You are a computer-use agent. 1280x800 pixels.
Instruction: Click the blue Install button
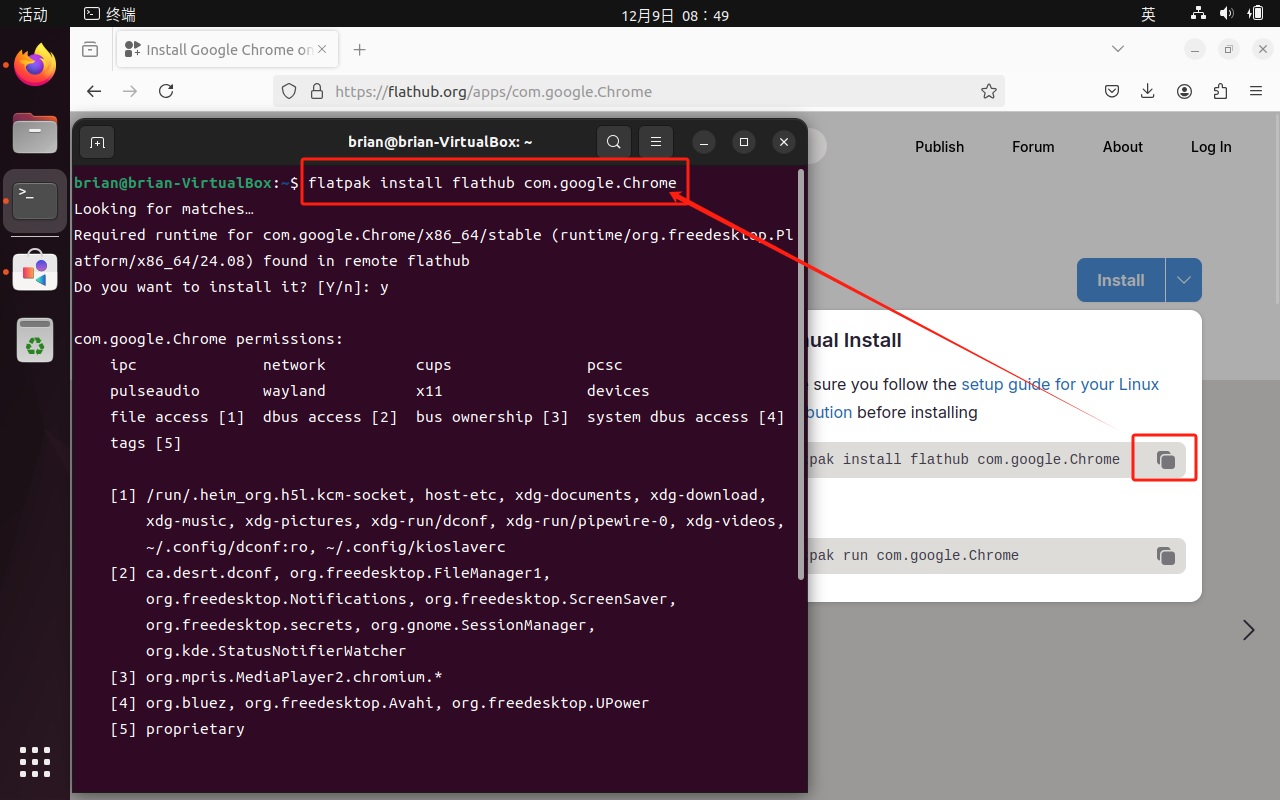[1120, 280]
